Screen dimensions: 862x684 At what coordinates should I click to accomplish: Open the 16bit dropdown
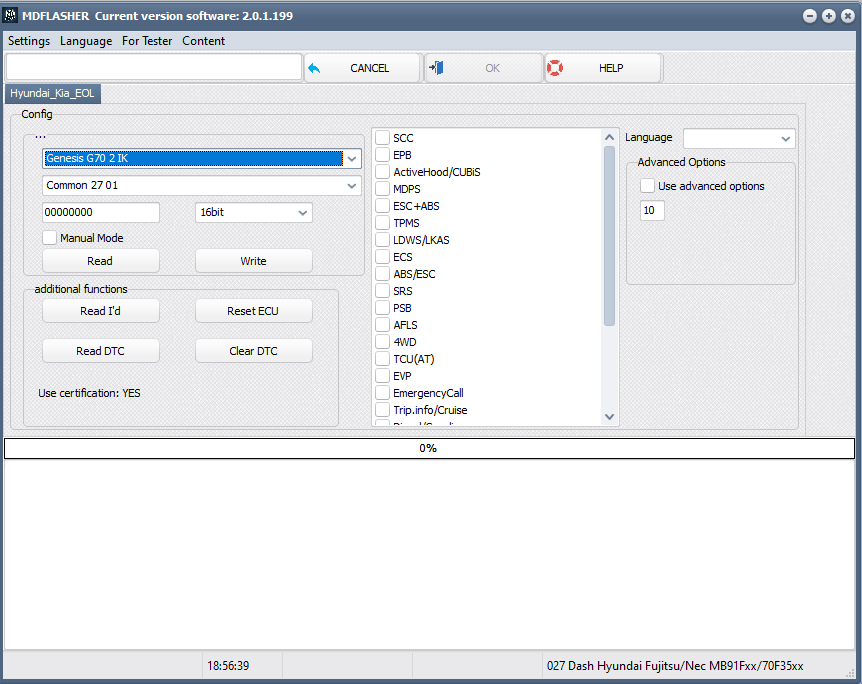(303, 213)
